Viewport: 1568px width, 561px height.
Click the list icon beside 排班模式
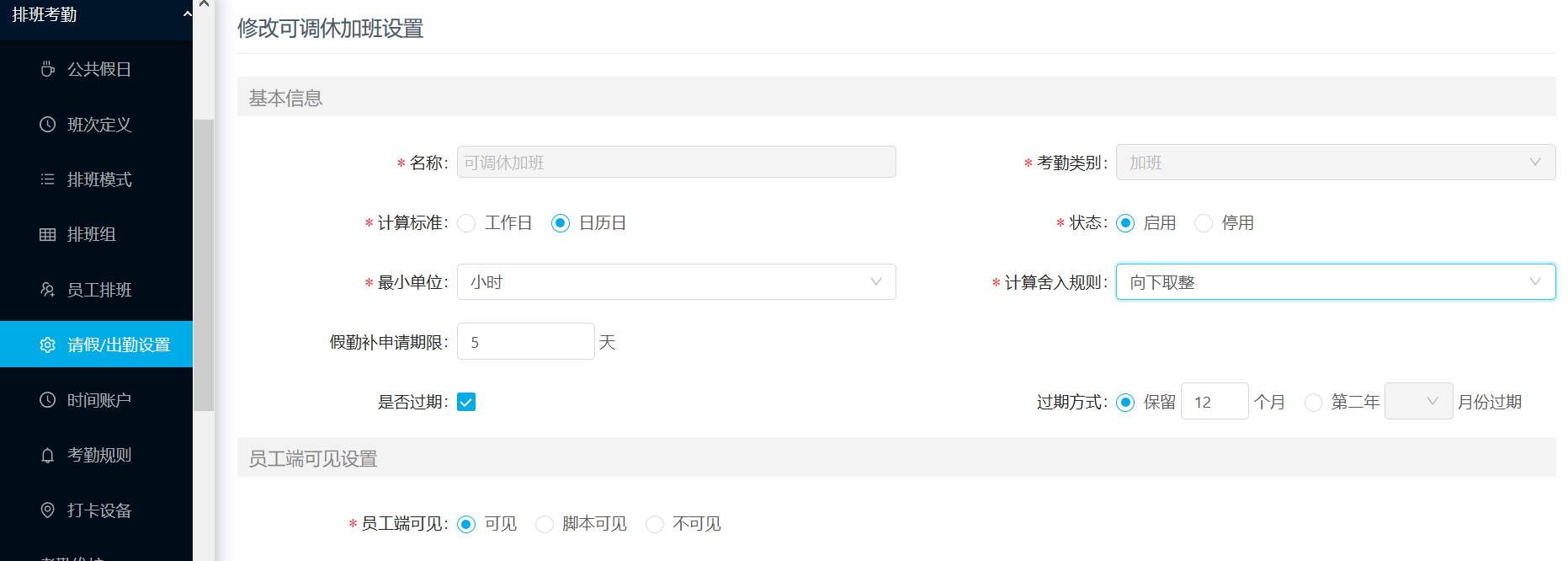[x=48, y=179]
